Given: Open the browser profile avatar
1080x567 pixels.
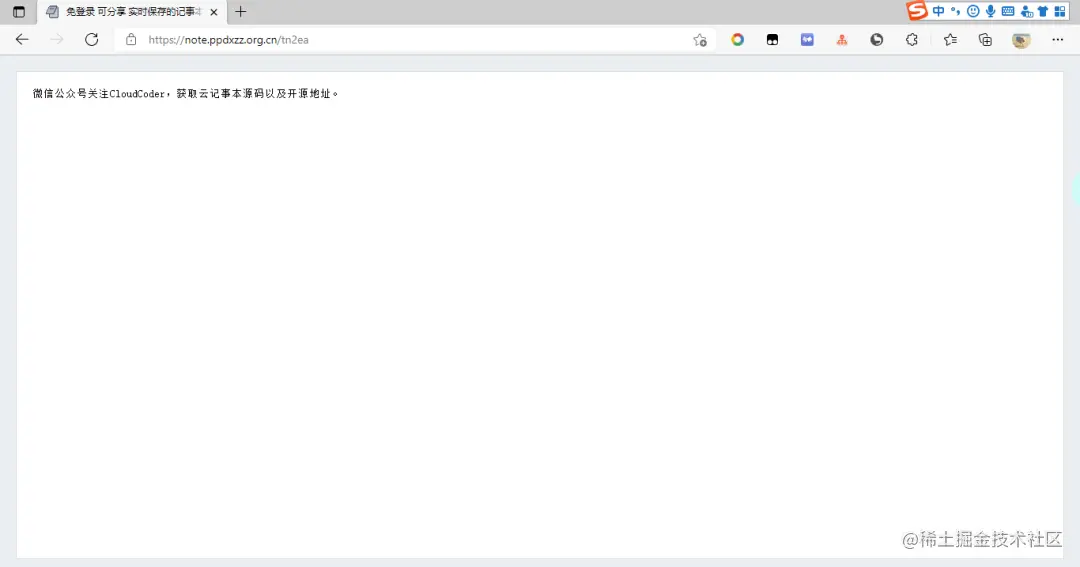Looking at the screenshot, I should tap(1021, 40).
